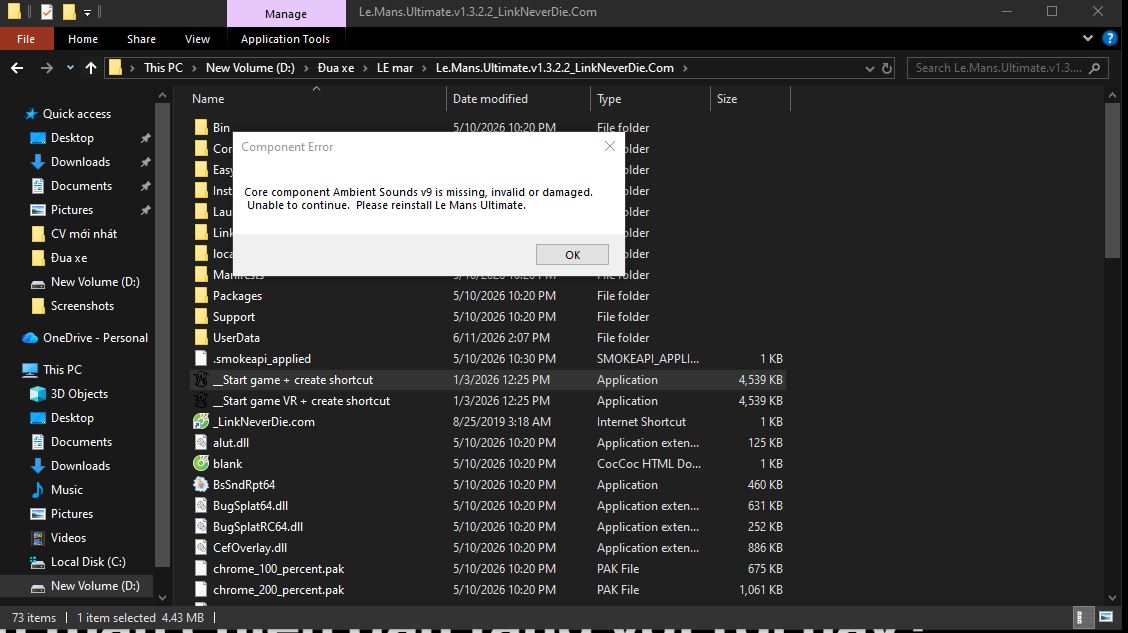This screenshot has height=633, width=1128.
Task: Select __Start game + create shortcut application
Action: coord(293,380)
